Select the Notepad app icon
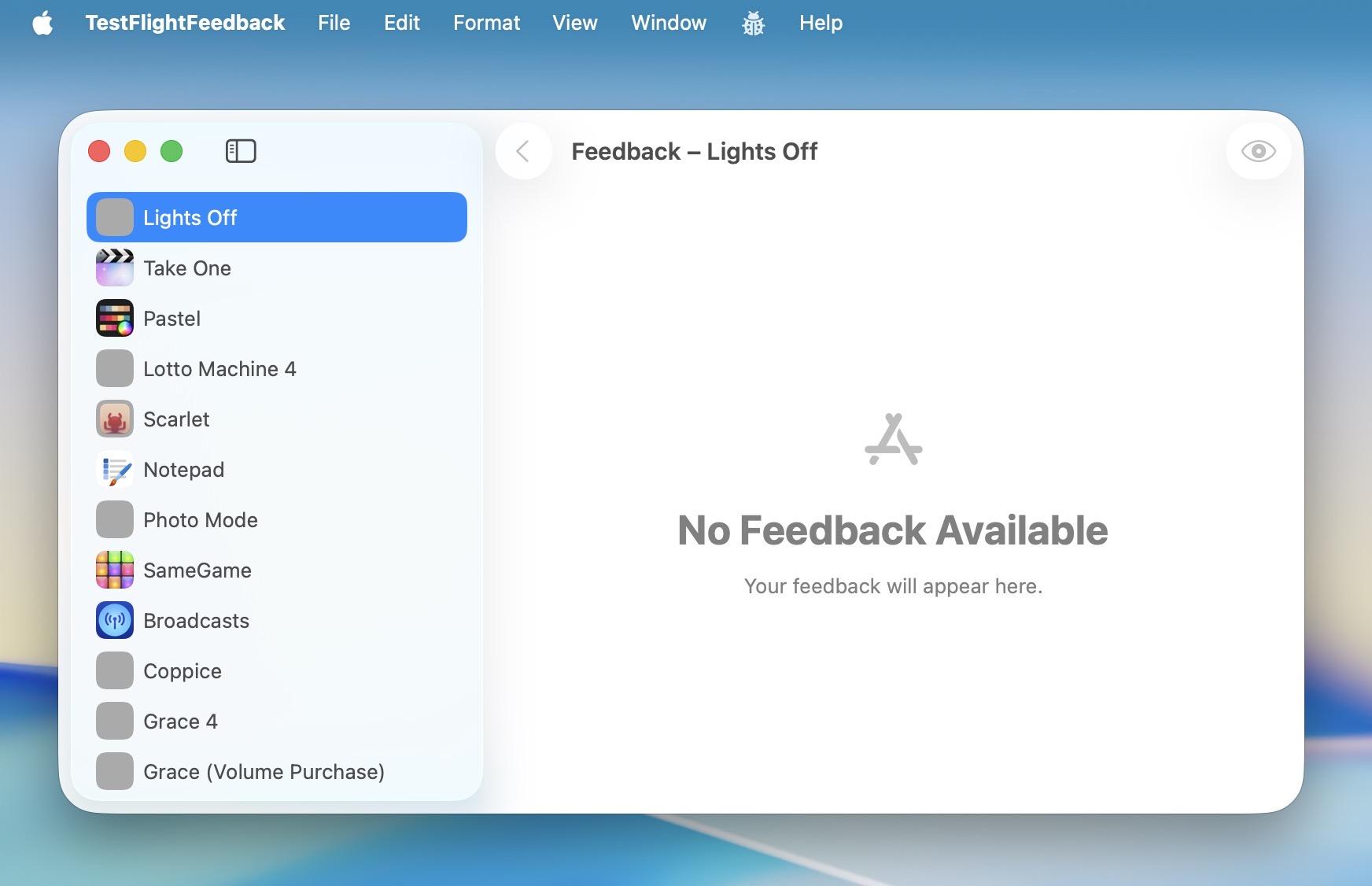This screenshot has width=1372, height=886. [115, 470]
